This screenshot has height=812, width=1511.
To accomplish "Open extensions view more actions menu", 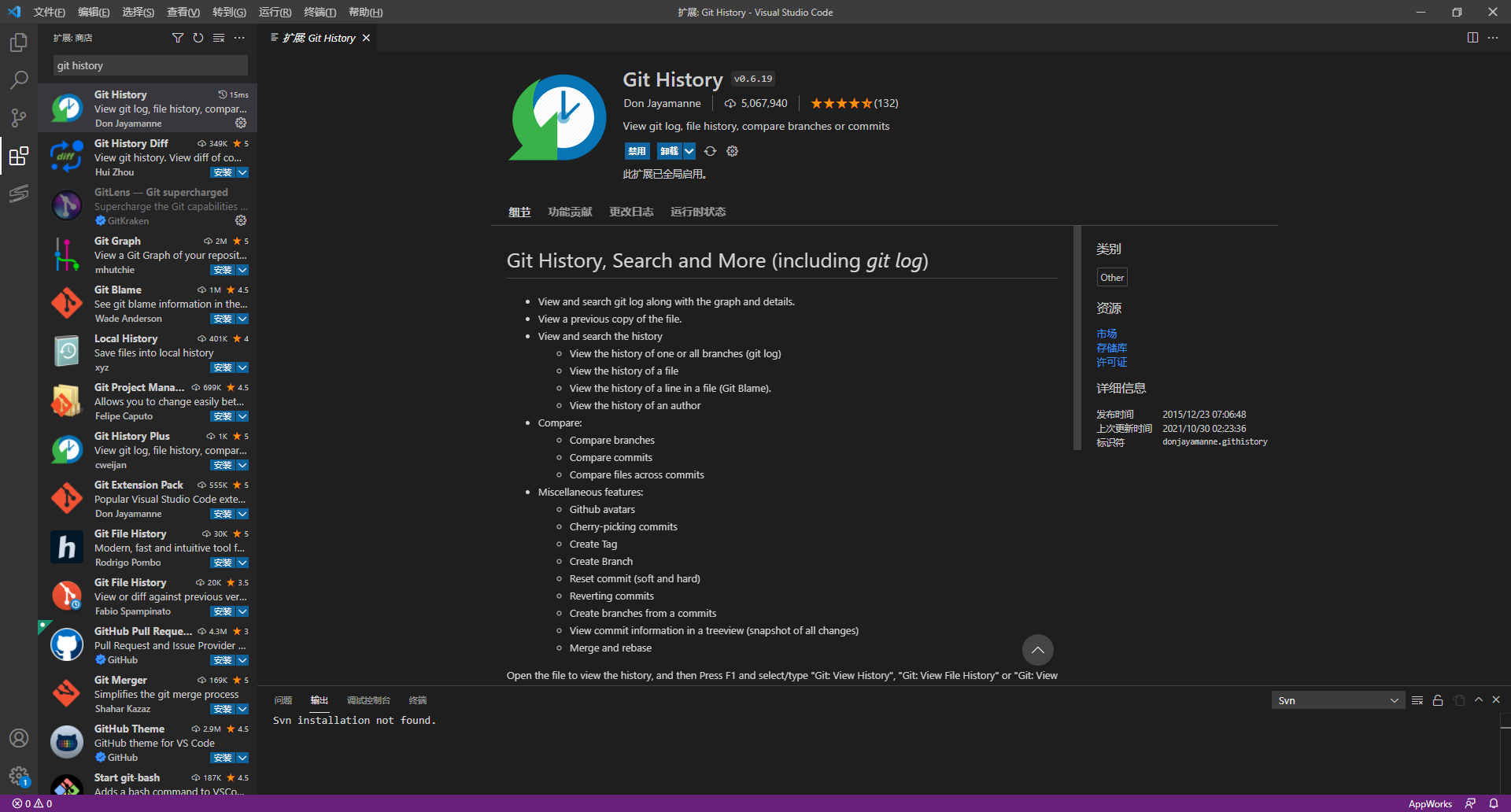I will (239, 38).
